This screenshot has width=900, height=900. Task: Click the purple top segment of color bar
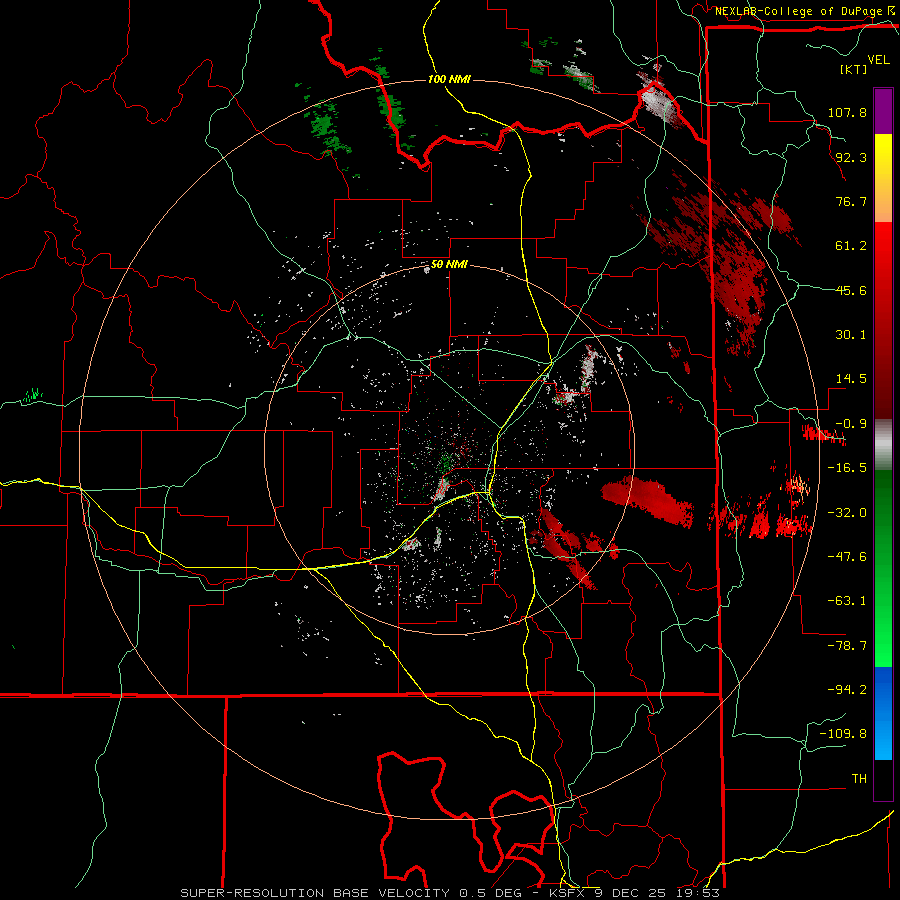pyautogui.click(x=883, y=111)
